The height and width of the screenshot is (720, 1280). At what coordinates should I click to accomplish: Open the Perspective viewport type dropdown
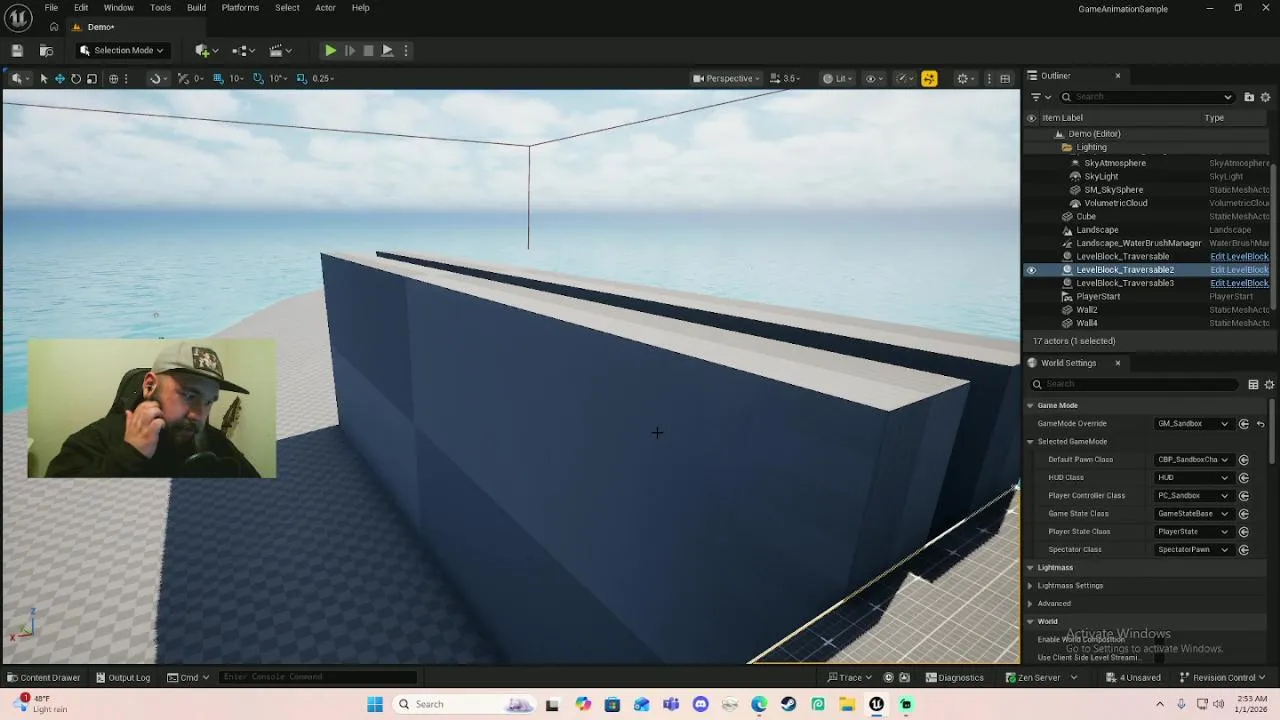(x=727, y=78)
